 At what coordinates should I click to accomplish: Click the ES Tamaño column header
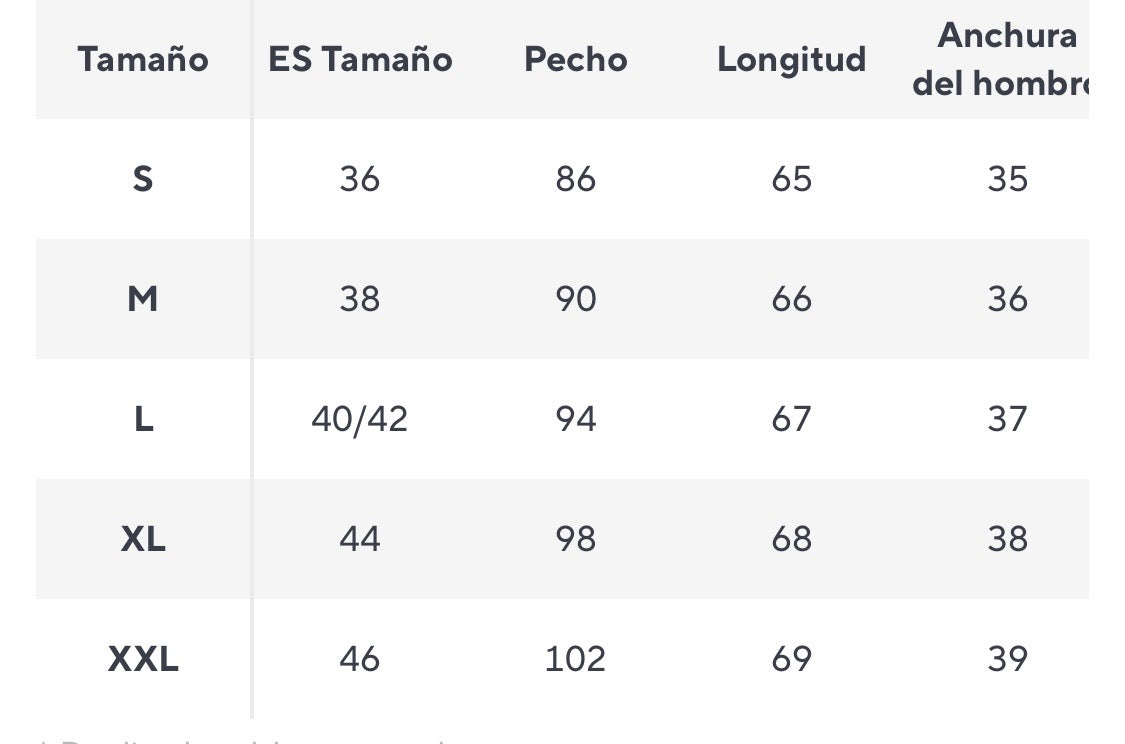(x=360, y=60)
